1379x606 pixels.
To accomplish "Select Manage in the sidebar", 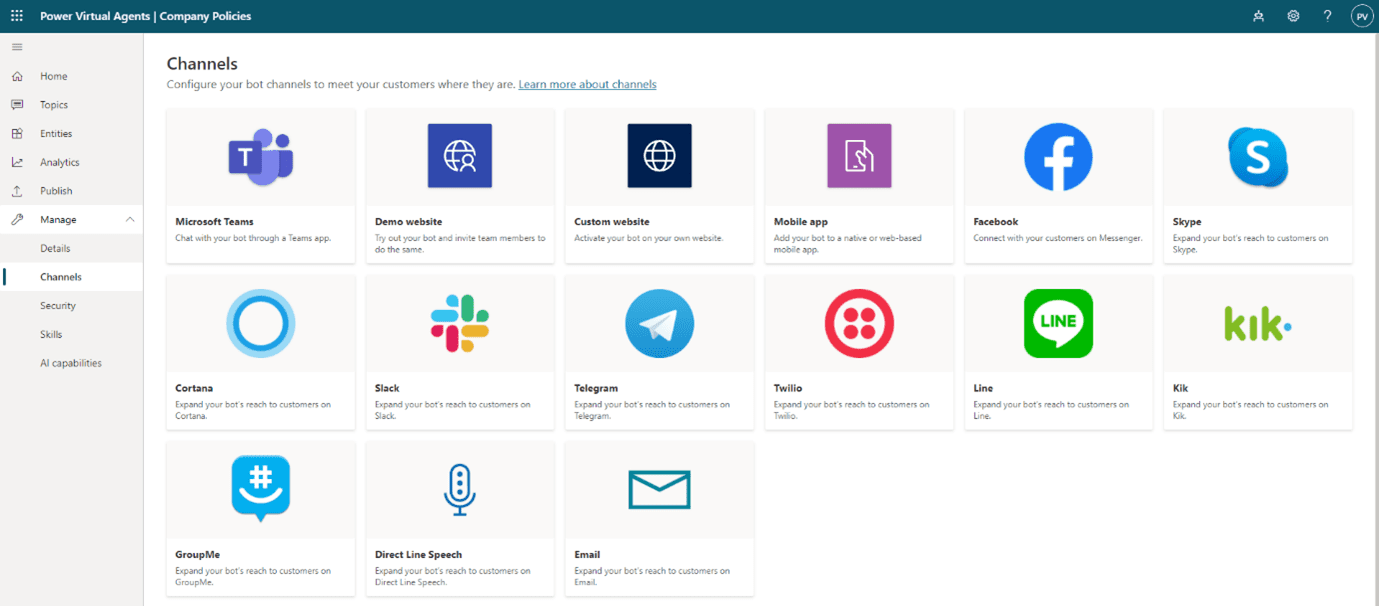I will 58,220.
